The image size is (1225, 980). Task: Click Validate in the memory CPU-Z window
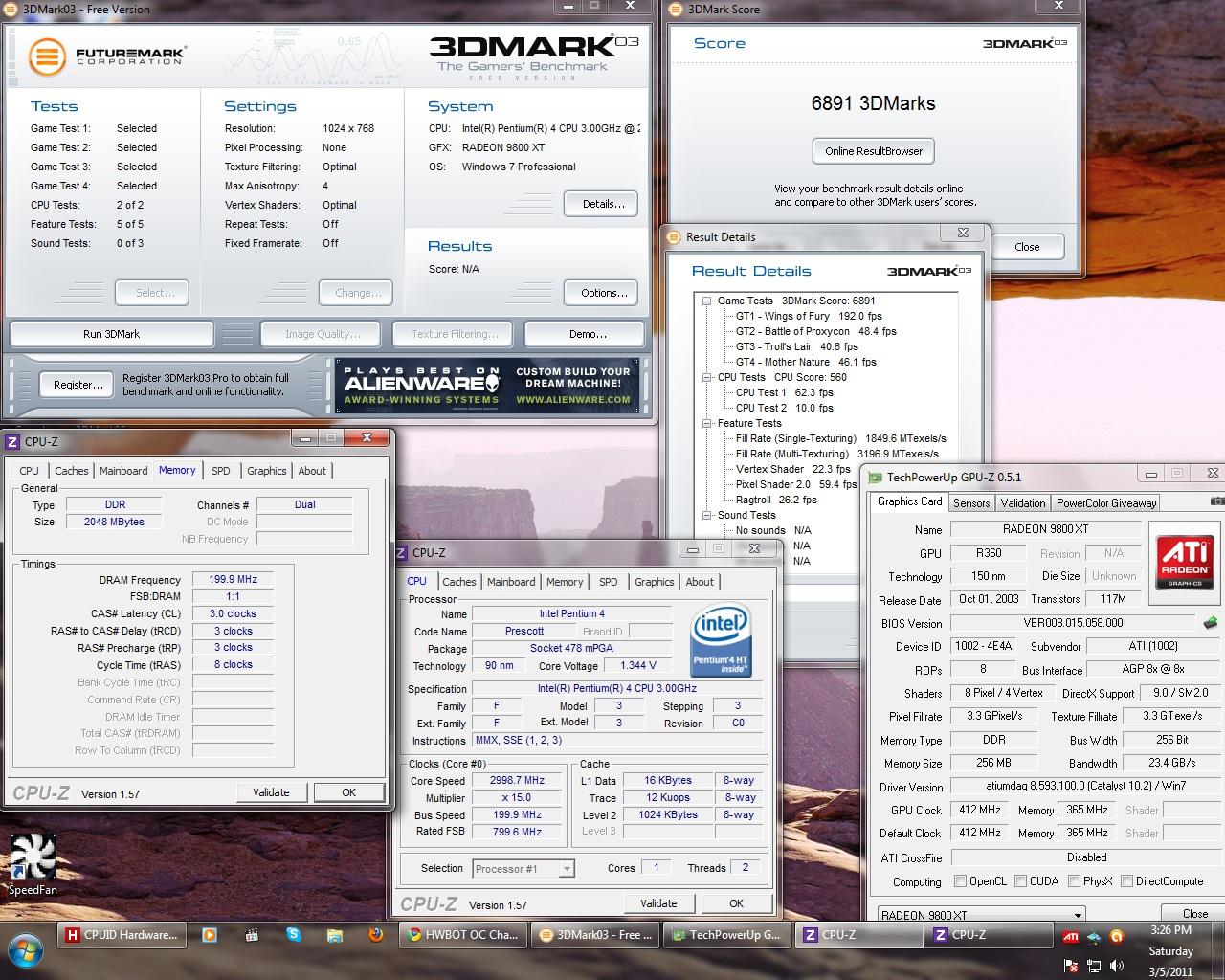pyautogui.click(x=271, y=792)
